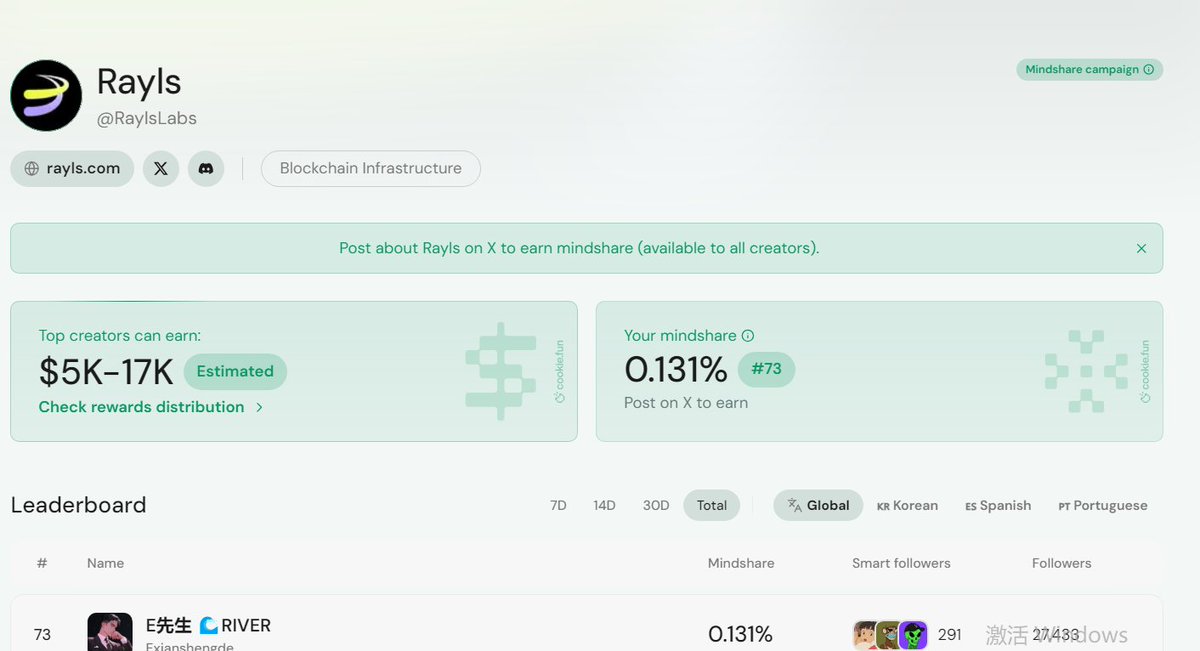Filter leaderboard by Portuguese creators
The image size is (1200, 651).
tap(1102, 505)
